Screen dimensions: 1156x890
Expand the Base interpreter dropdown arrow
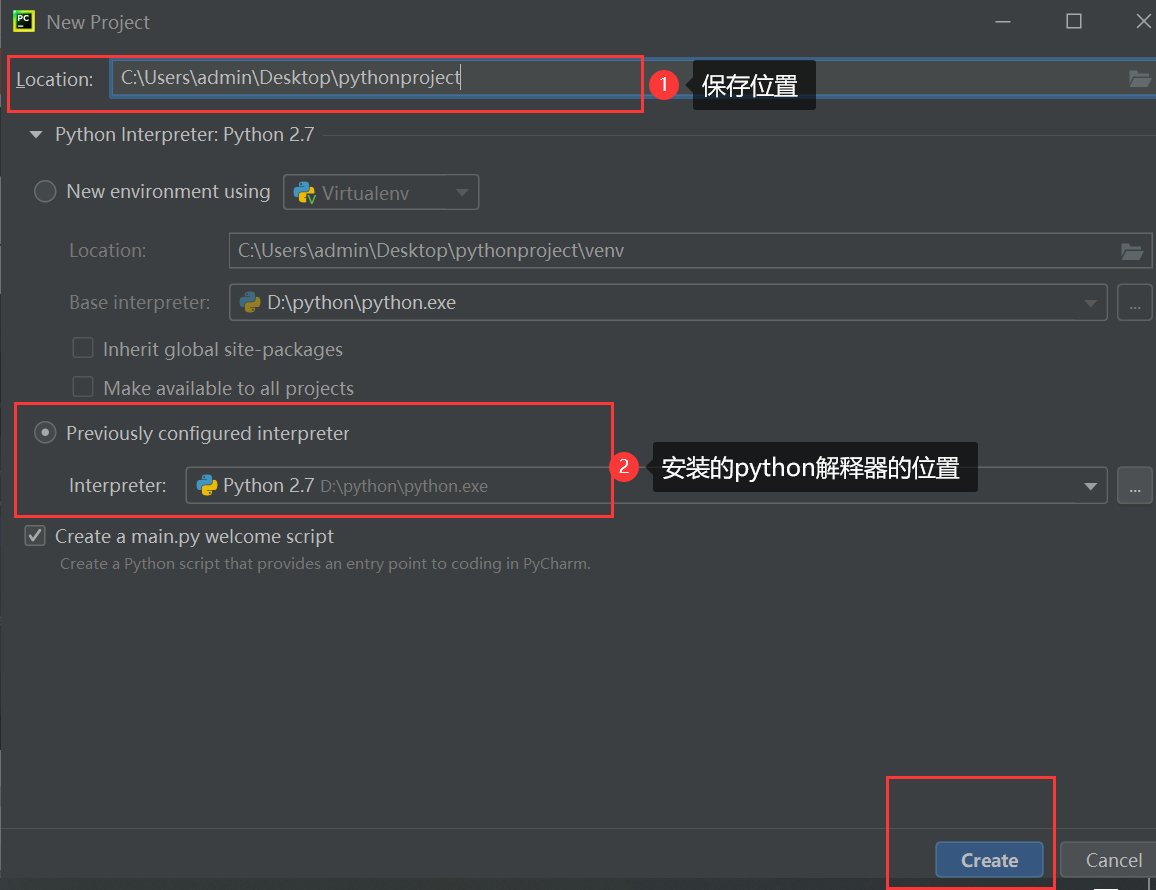(1090, 303)
